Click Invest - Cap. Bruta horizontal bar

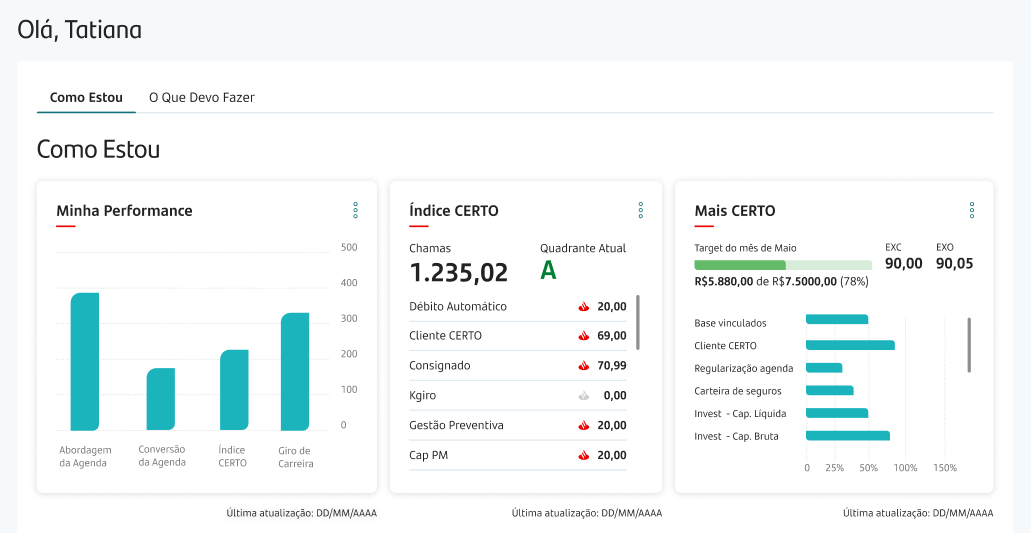click(x=848, y=436)
